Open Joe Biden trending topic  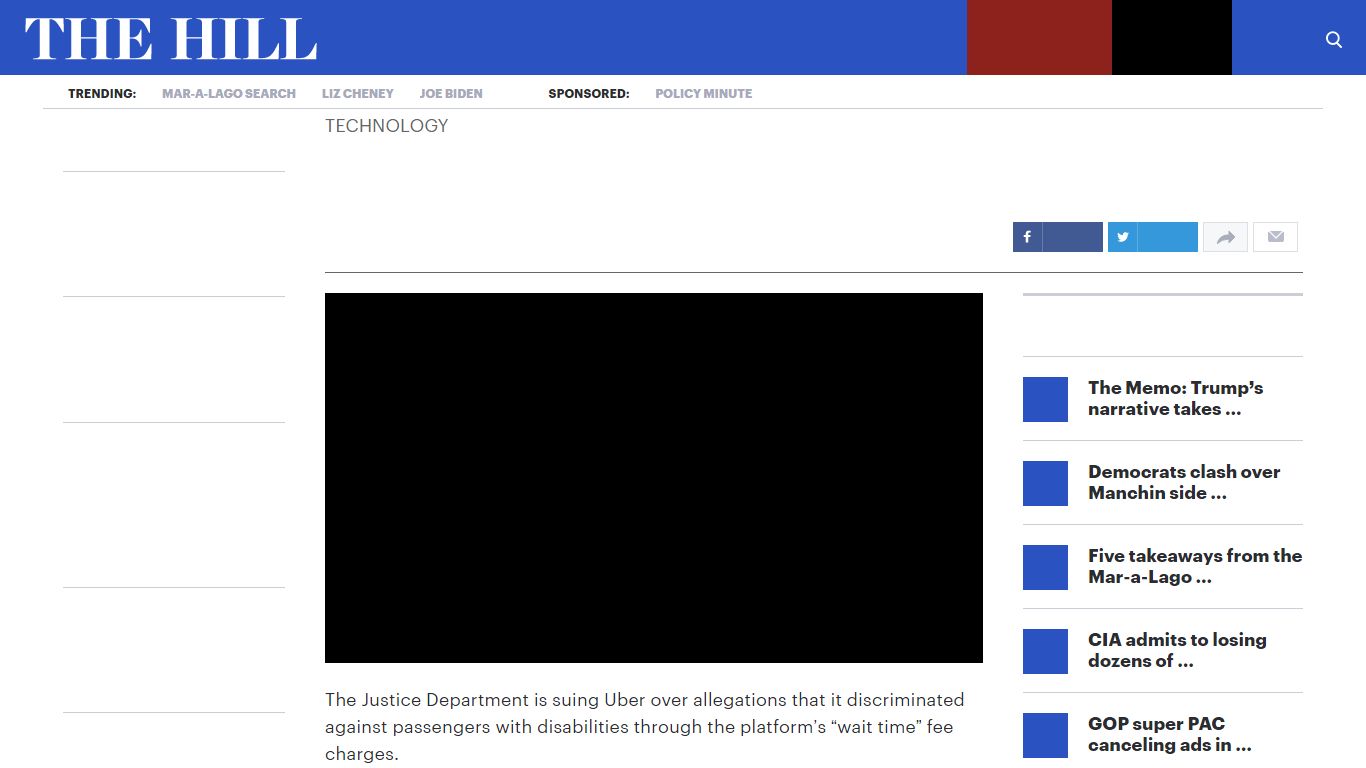click(451, 93)
